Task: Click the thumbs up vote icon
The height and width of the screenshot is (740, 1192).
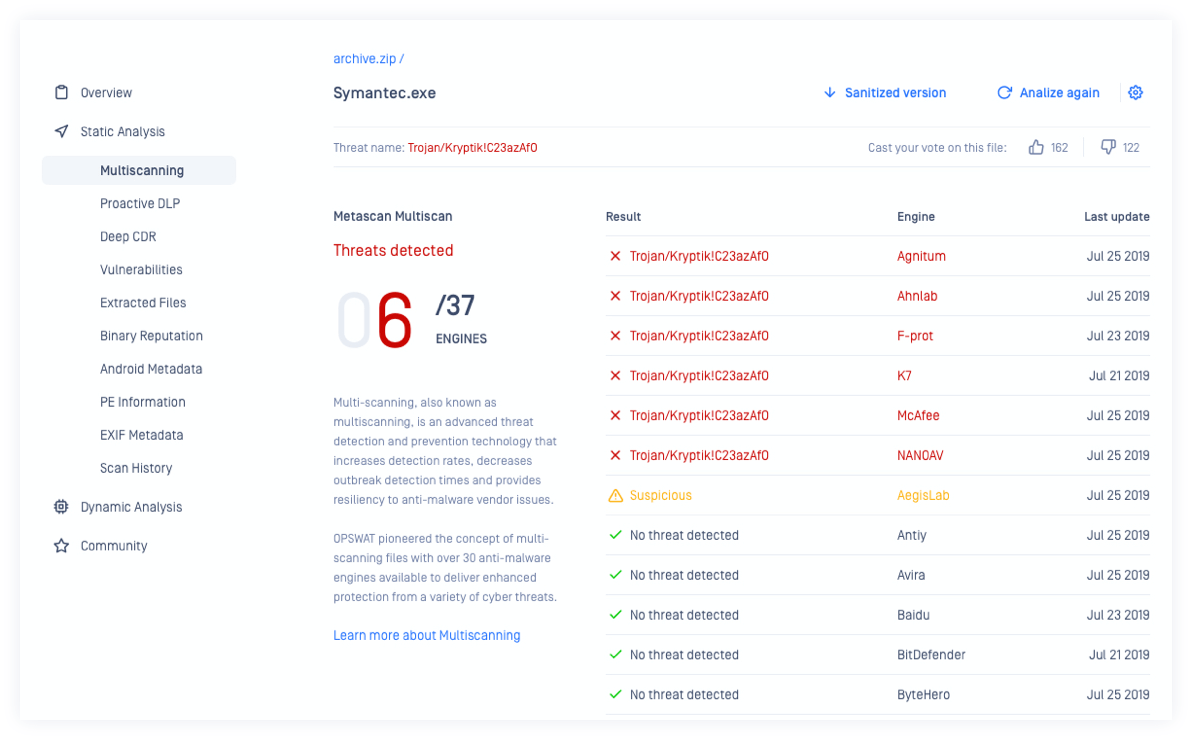Action: (1036, 148)
